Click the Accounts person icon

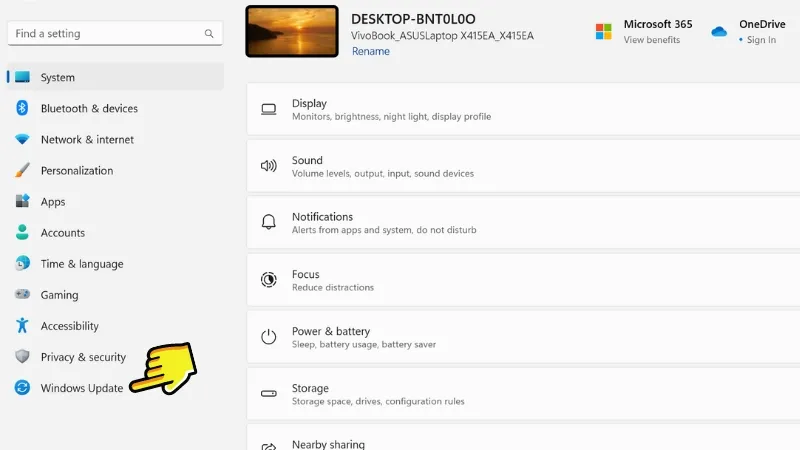pyautogui.click(x=22, y=232)
